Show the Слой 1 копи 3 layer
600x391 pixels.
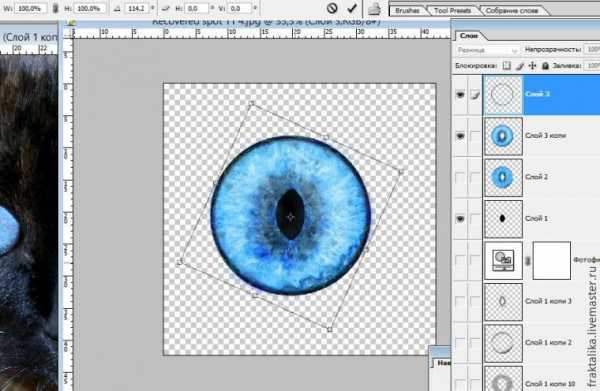[x=460, y=302]
